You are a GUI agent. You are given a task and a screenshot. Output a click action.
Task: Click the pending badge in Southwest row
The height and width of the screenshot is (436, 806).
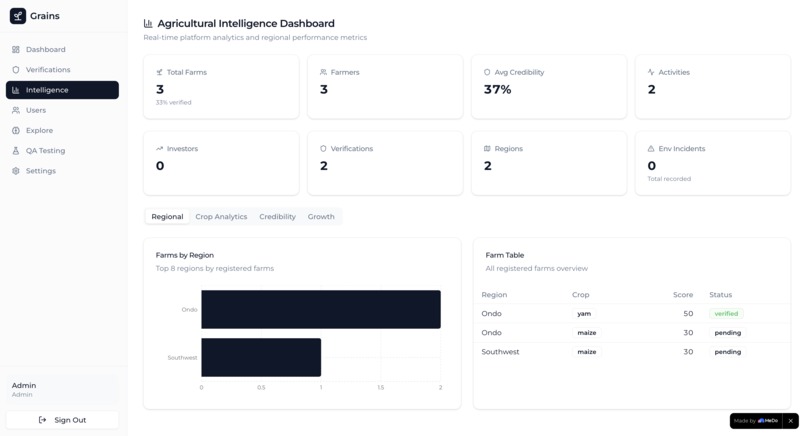click(x=727, y=352)
